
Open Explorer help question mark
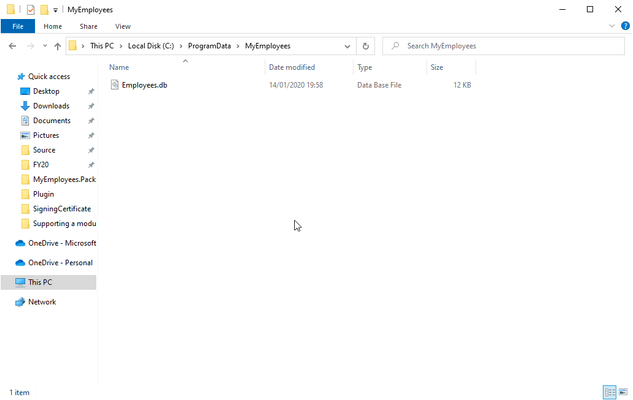point(625,26)
